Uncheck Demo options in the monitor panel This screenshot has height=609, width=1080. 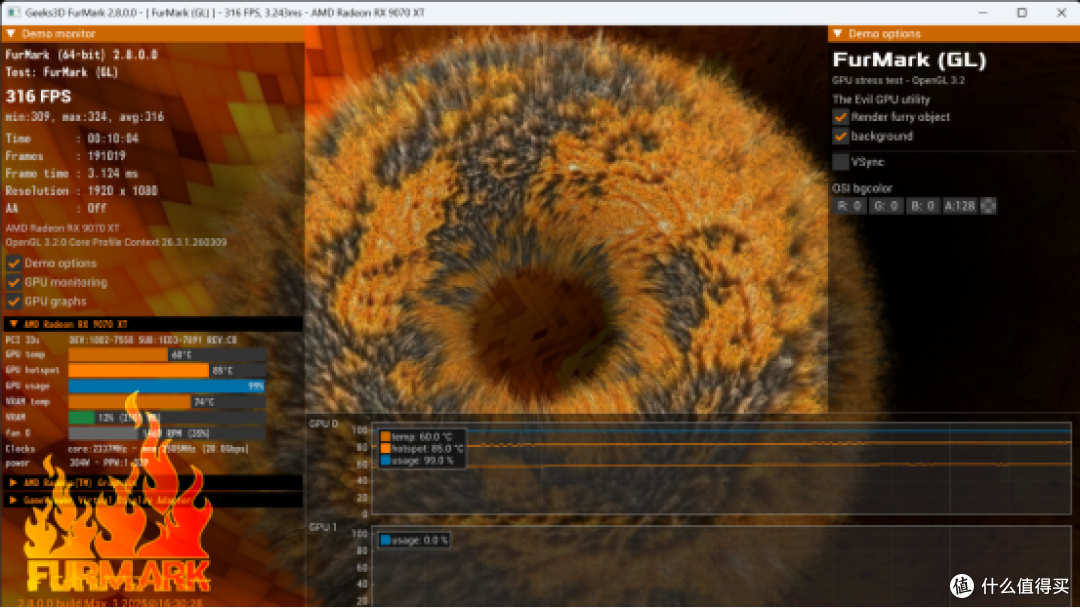tap(14, 263)
